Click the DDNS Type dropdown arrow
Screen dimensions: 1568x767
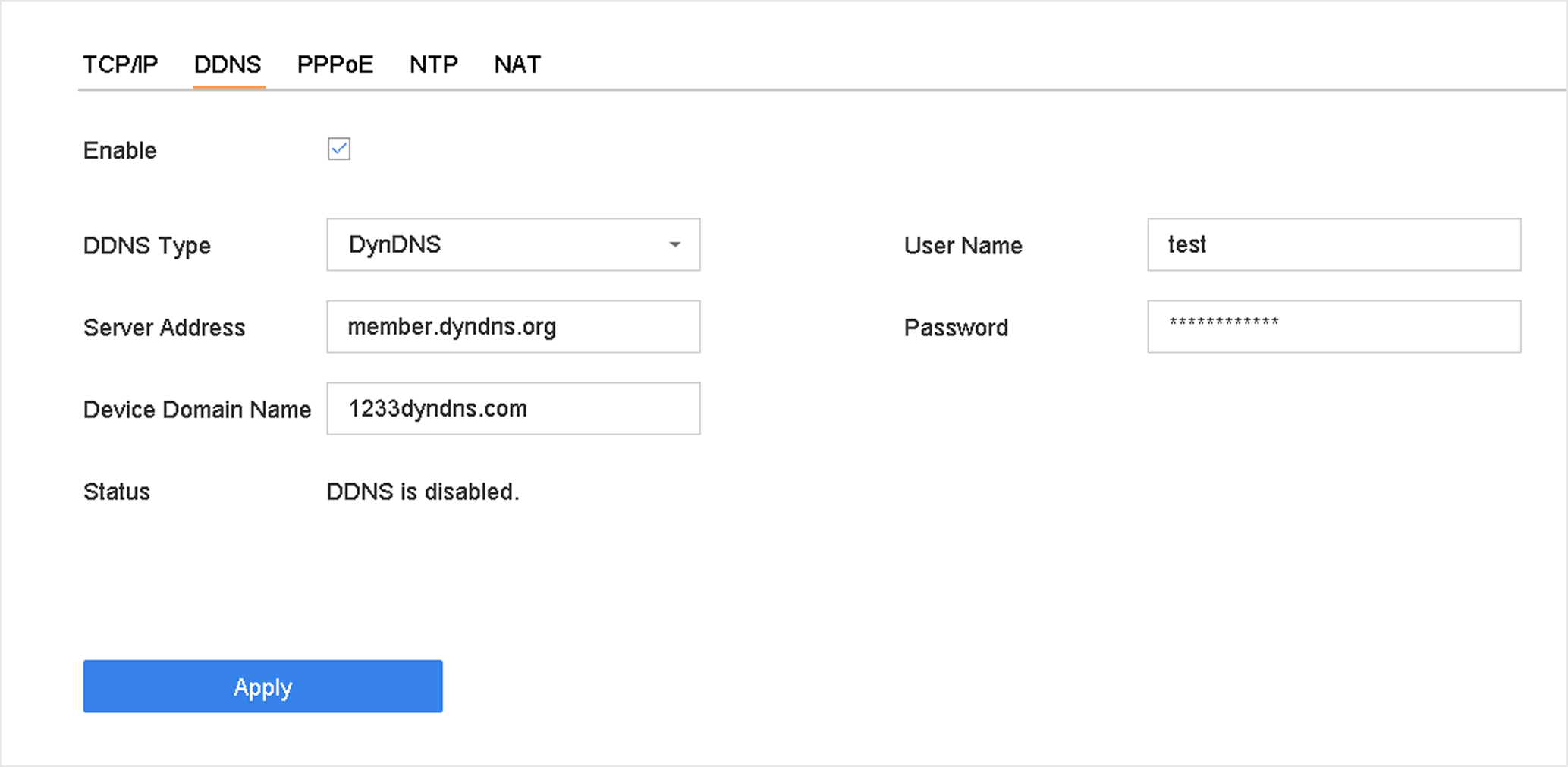point(674,244)
